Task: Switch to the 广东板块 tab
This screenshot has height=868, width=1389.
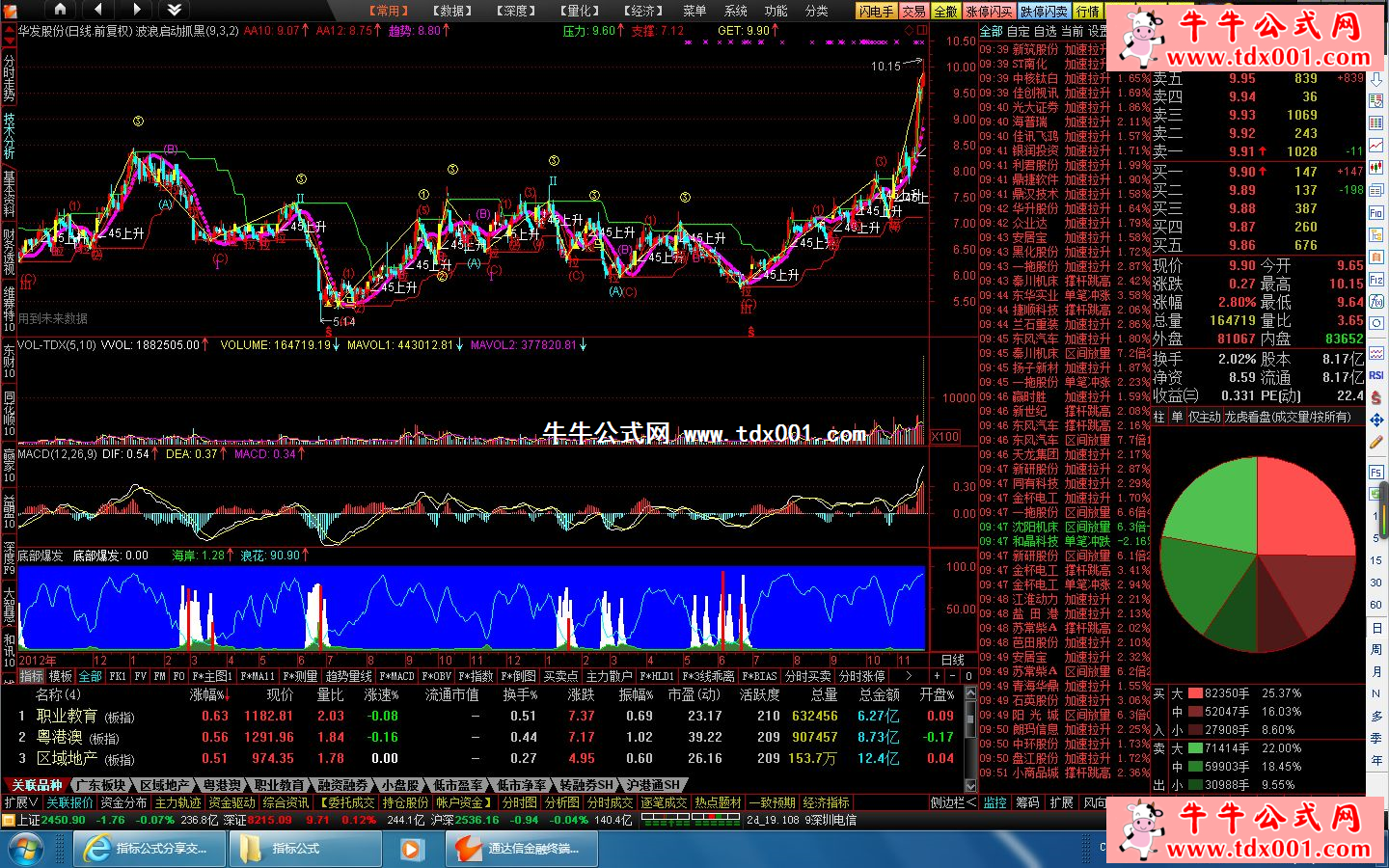Action: (x=101, y=785)
